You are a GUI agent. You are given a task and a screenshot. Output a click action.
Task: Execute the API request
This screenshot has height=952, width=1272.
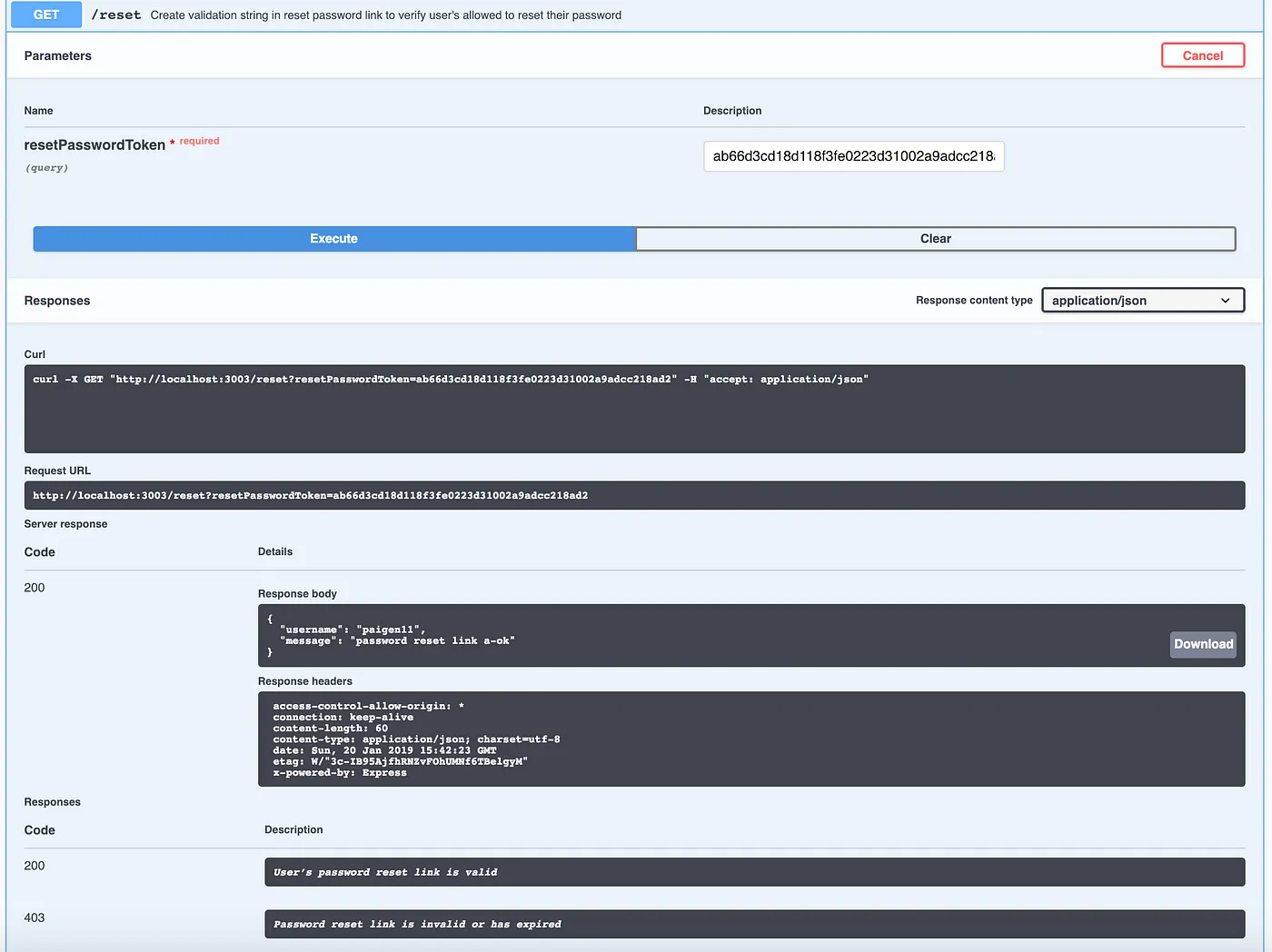pos(333,239)
